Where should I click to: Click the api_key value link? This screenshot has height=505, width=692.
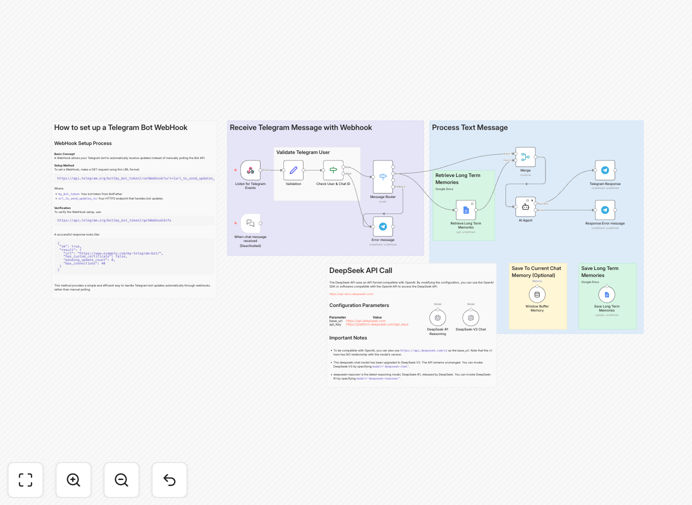pos(377,324)
